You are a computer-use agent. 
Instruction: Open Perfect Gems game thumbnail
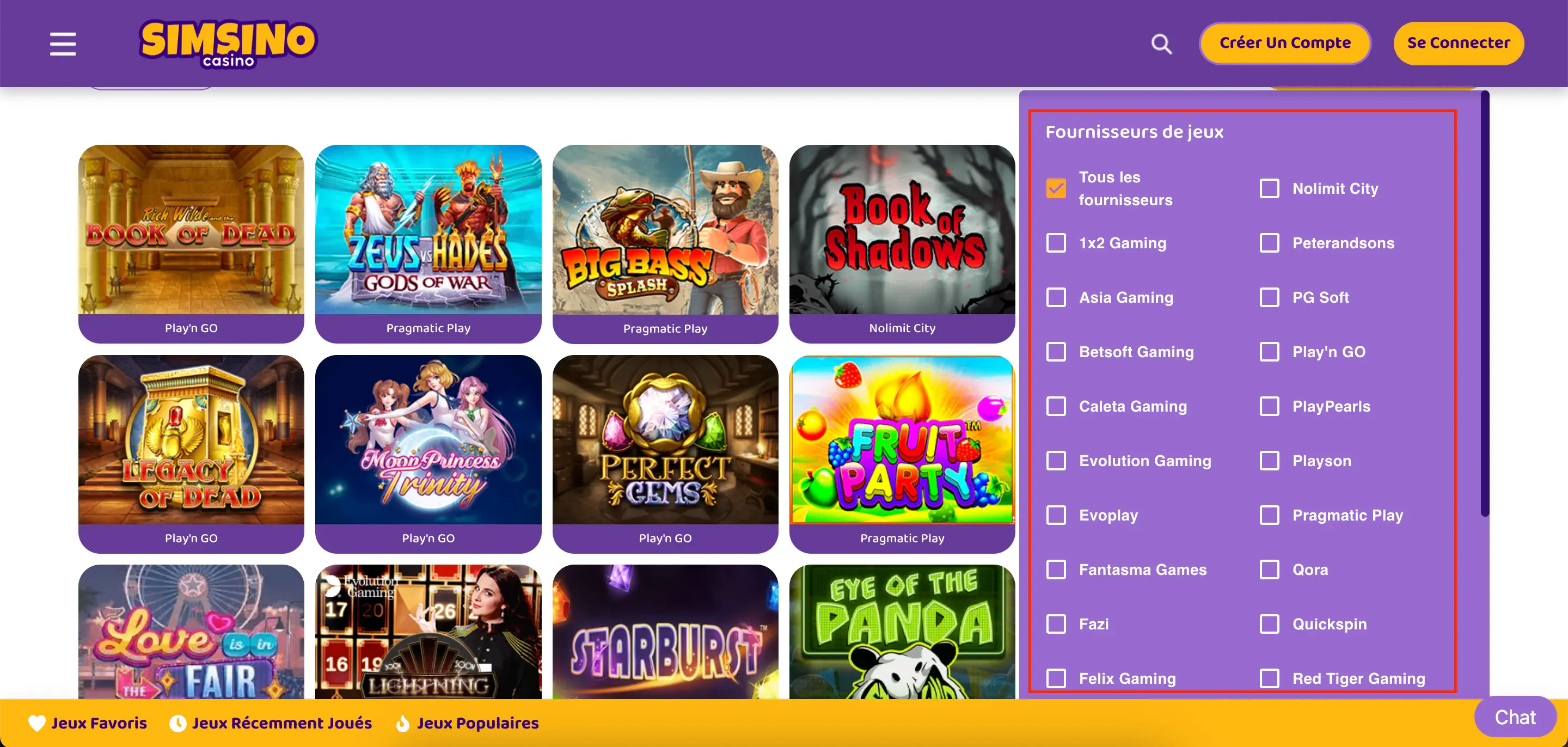[665, 439]
